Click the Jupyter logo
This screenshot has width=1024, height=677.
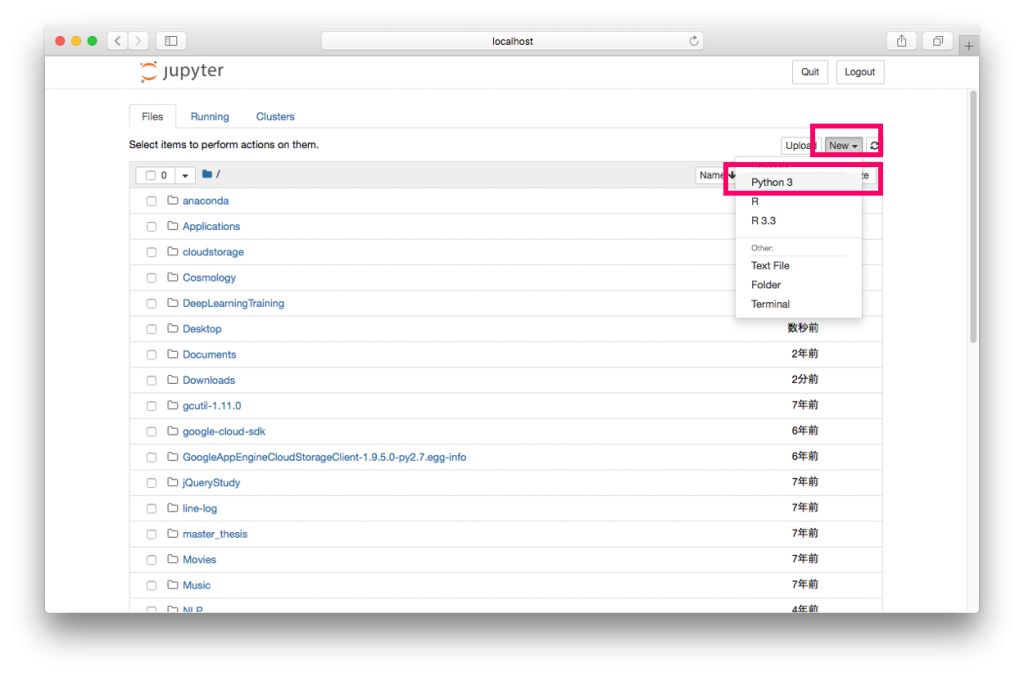pos(182,72)
